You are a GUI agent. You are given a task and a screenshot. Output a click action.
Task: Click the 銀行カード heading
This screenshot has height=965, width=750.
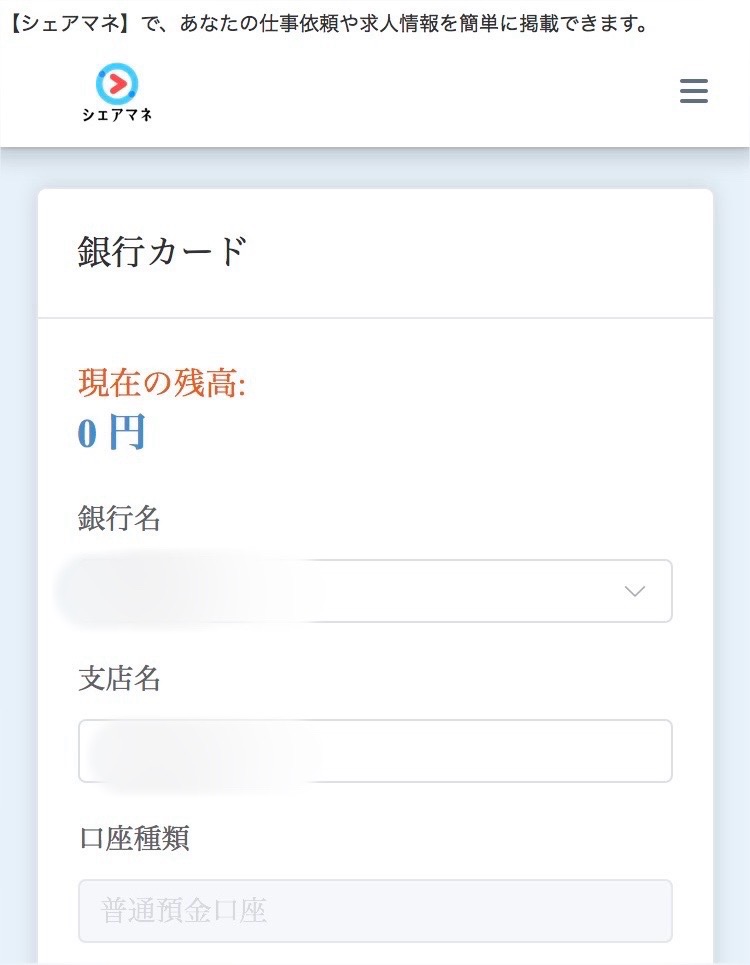(162, 252)
